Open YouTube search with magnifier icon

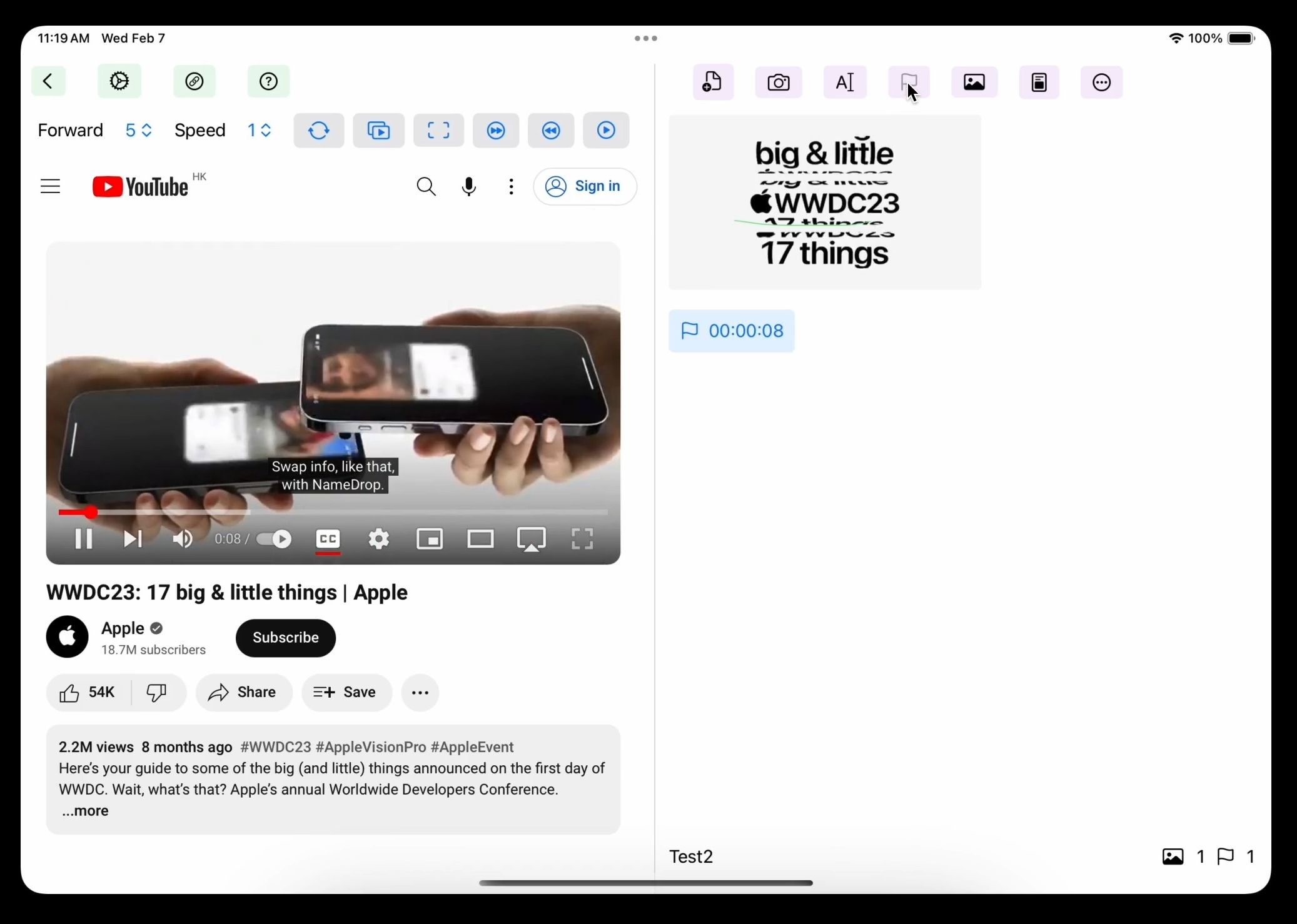pos(426,186)
